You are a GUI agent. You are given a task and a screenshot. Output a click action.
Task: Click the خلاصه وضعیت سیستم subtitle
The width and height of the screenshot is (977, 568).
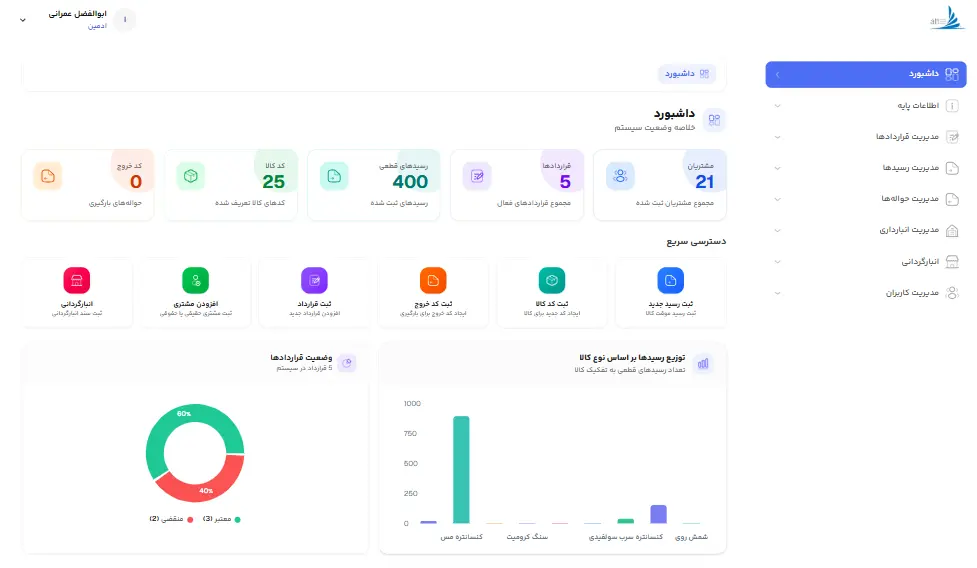[655, 128]
